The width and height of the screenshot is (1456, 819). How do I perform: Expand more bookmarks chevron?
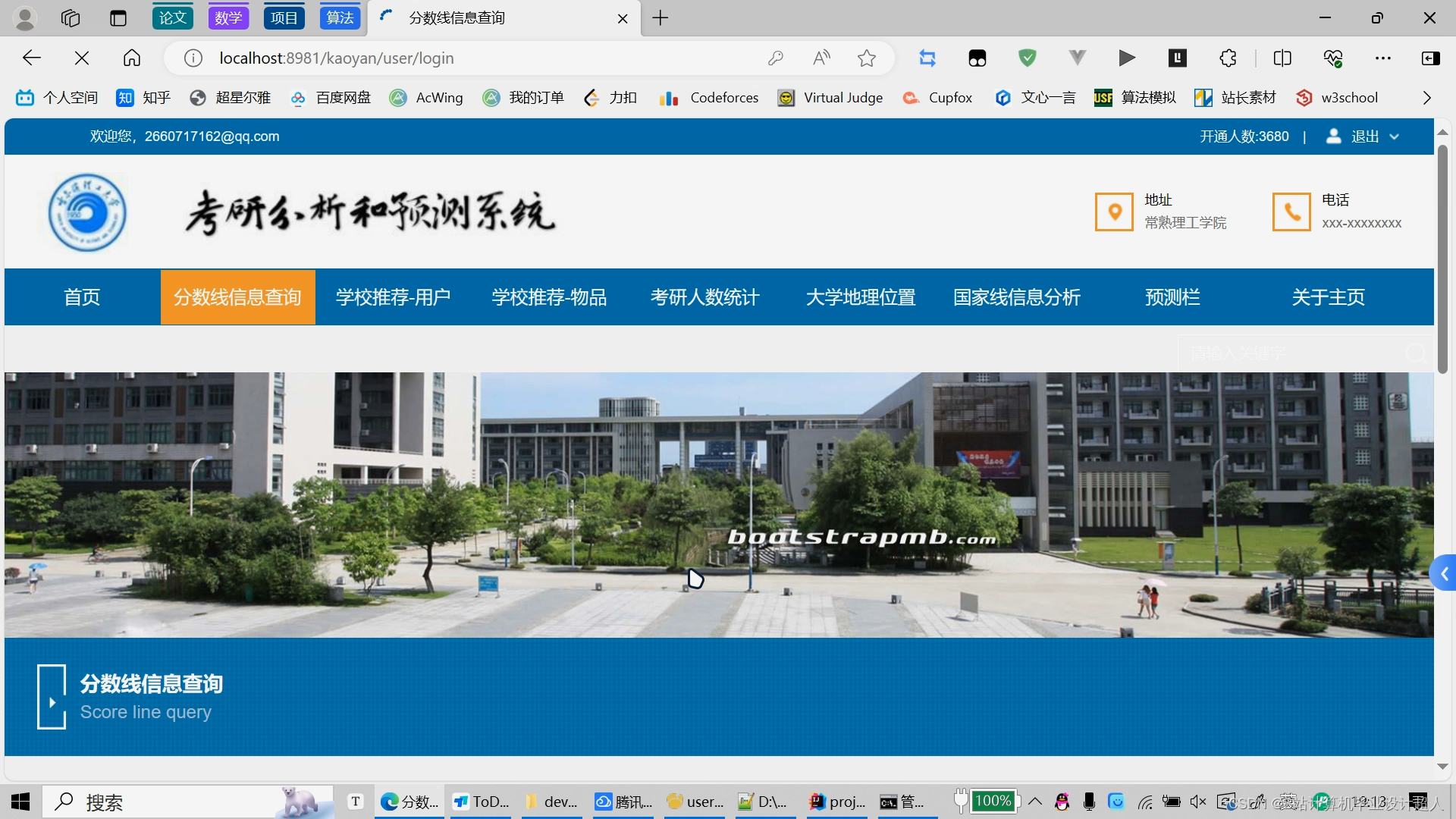[x=1426, y=98]
